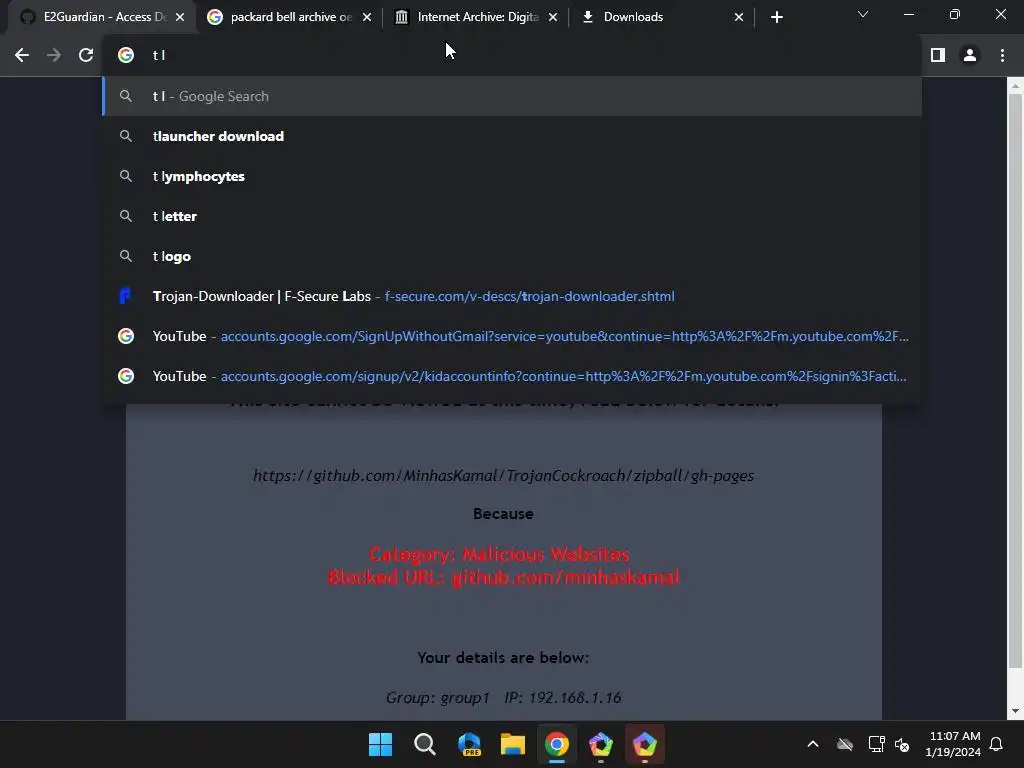Open the Windows Start menu
Image resolution: width=1024 pixels, height=768 pixels.
click(x=381, y=744)
